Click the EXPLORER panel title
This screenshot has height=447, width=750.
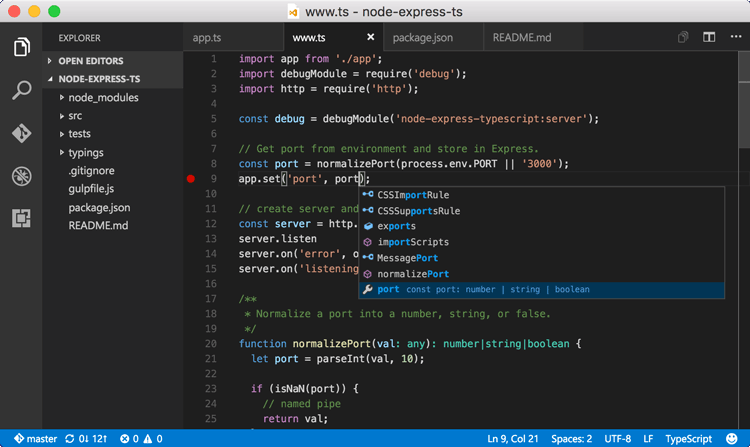click(x=79, y=38)
